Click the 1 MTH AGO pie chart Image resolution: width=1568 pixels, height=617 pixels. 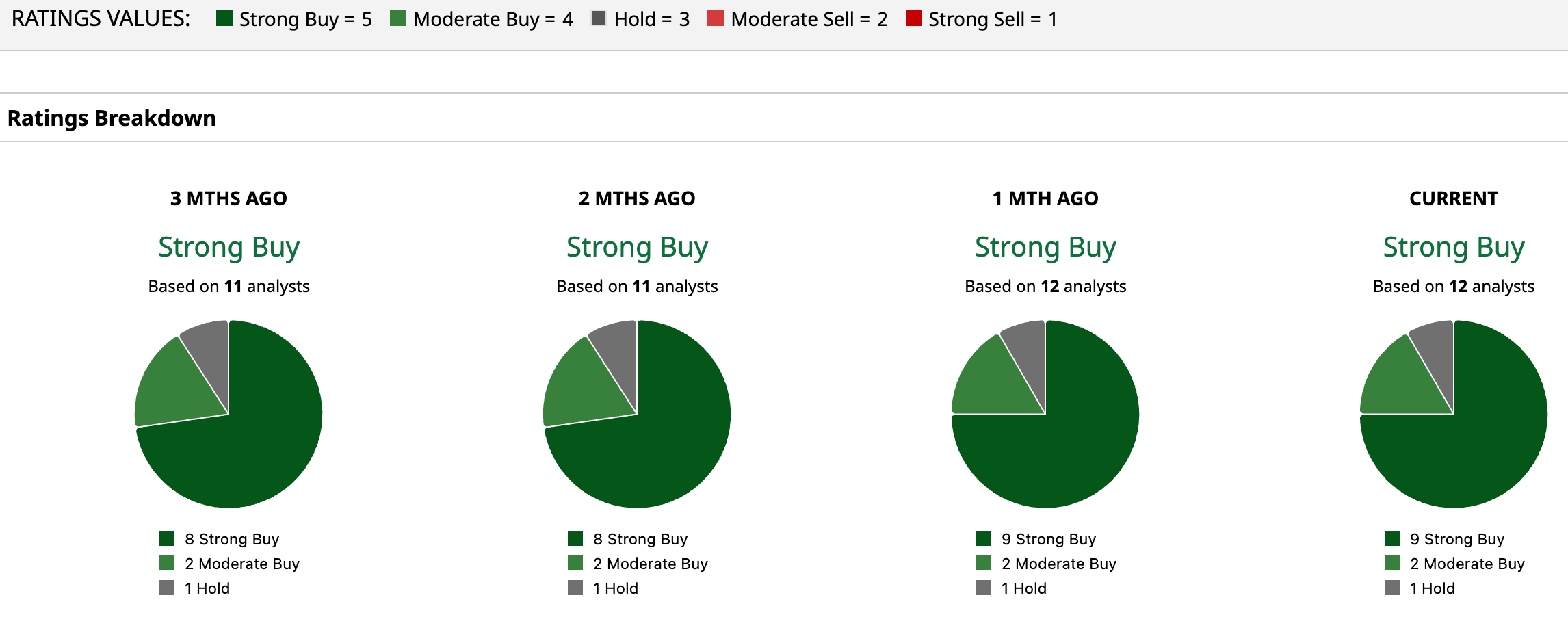[1045, 414]
